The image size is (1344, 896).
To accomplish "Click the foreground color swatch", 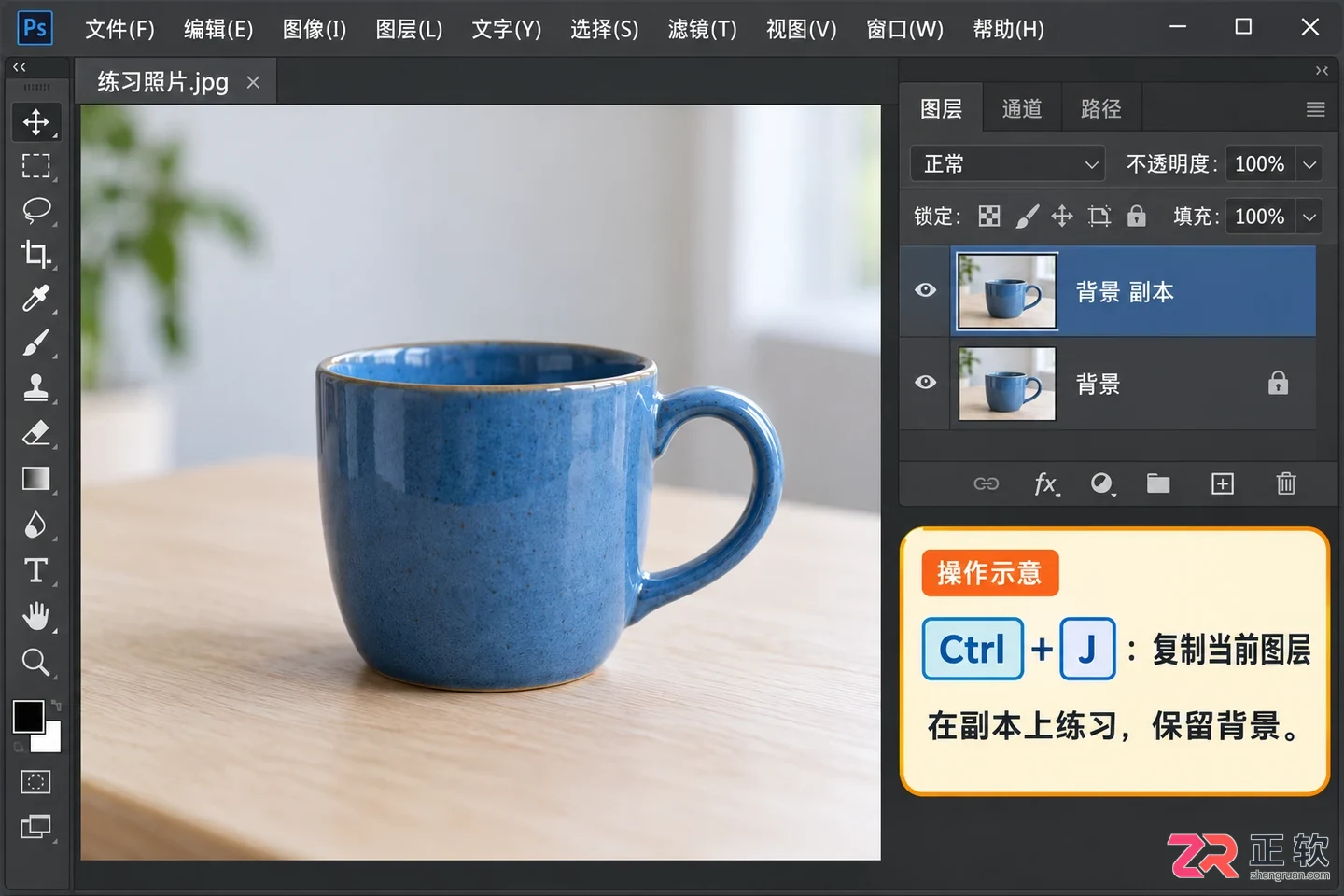I will pos(28,717).
